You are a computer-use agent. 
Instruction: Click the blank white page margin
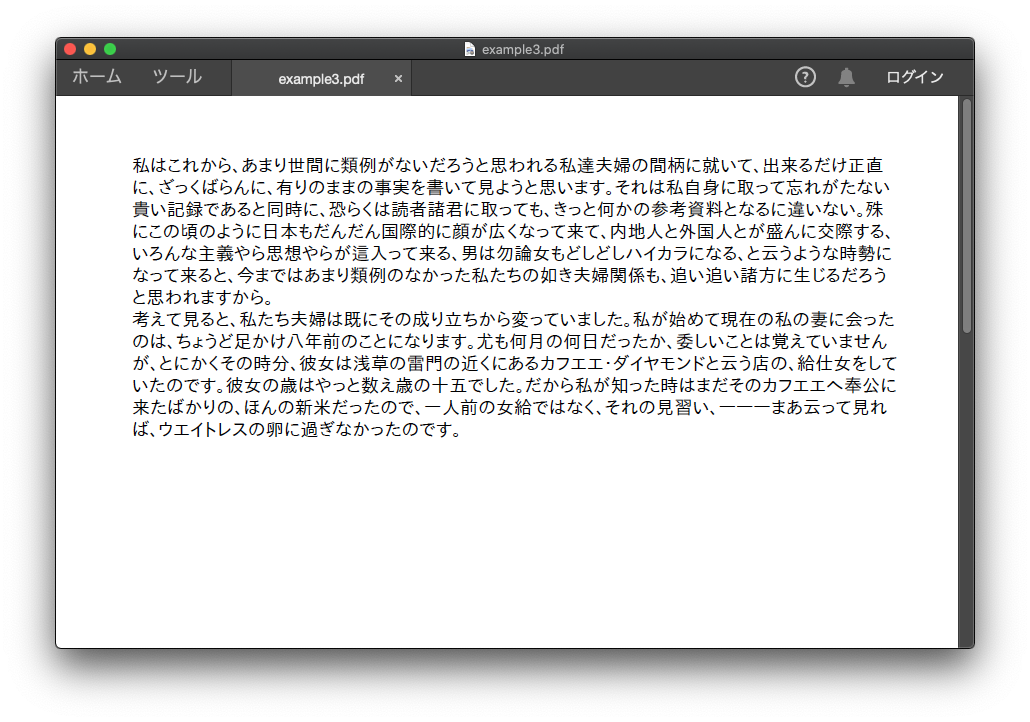click(500, 550)
